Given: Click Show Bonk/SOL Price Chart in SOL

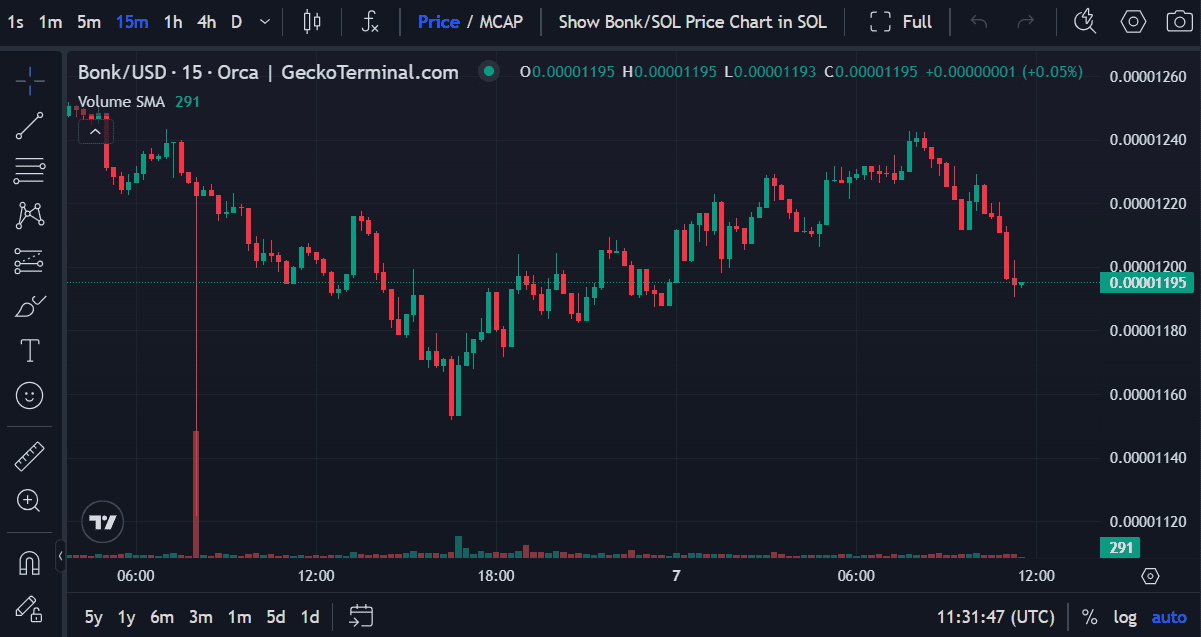Looking at the screenshot, I should click(692, 21).
